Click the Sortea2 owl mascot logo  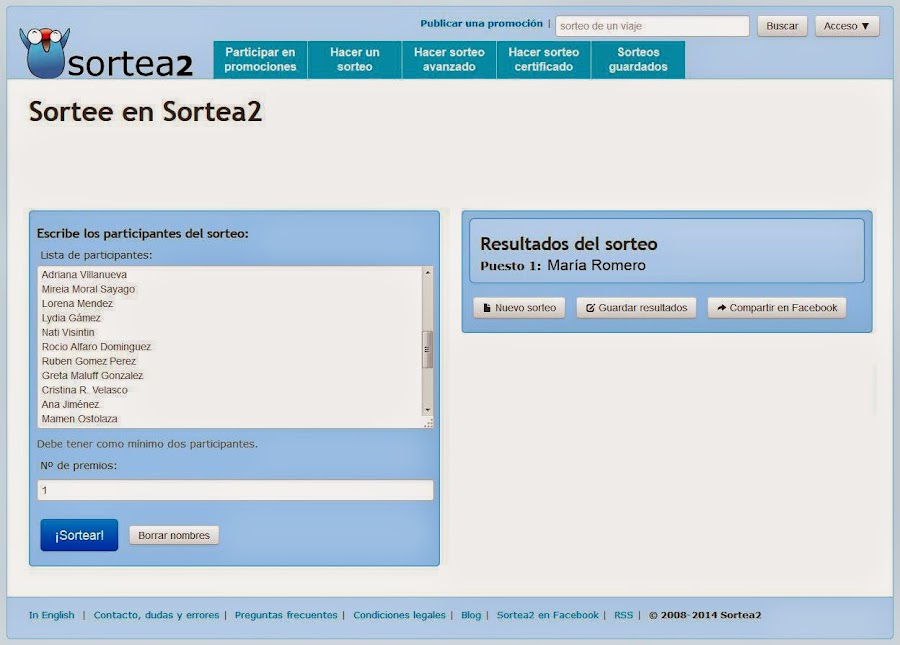pyautogui.click(x=44, y=53)
